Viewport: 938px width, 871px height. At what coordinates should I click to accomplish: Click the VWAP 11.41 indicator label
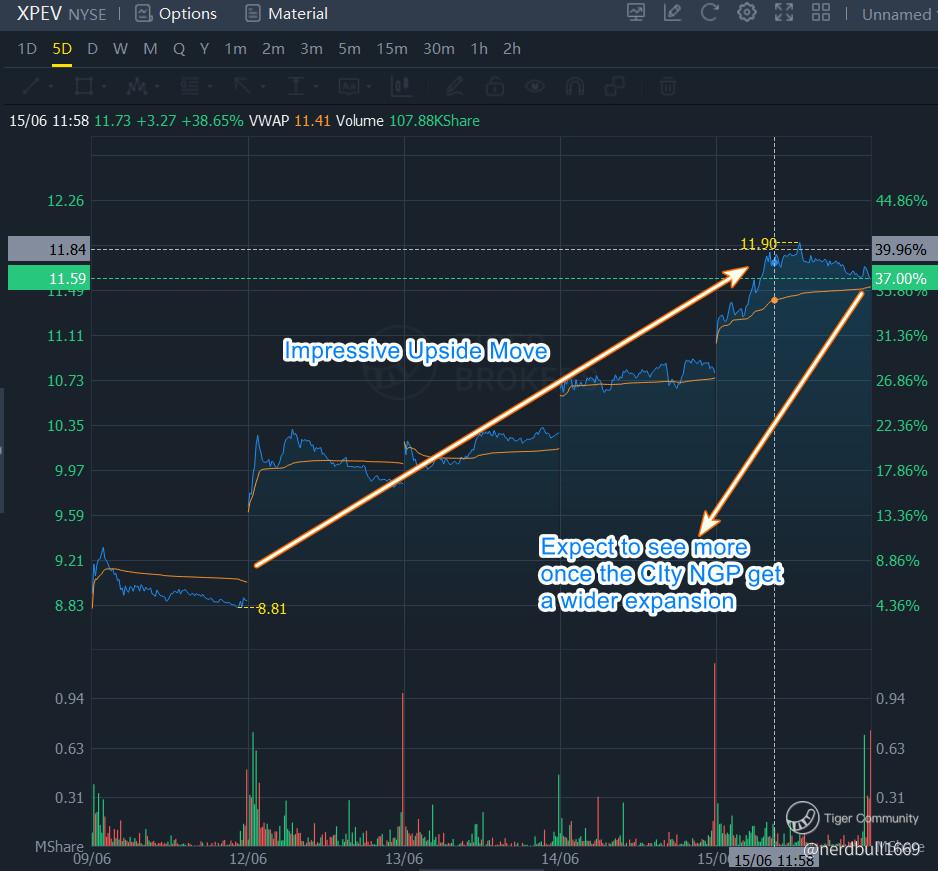(290, 121)
